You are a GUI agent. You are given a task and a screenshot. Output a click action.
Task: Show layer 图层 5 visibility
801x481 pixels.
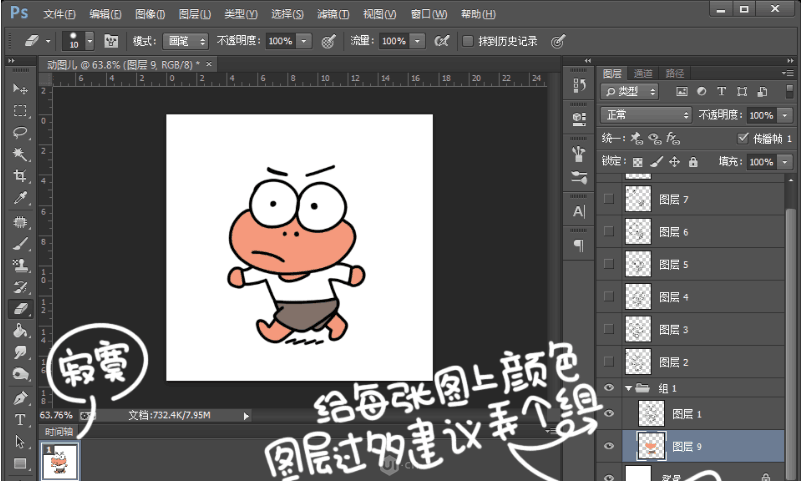tap(608, 264)
